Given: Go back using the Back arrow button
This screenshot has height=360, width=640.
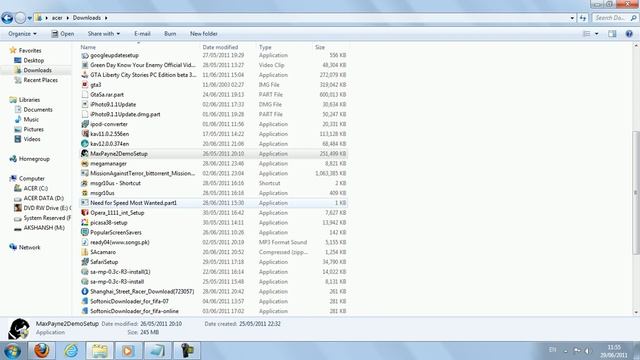Looking at the screenshot, I should [x=7, y=18].
